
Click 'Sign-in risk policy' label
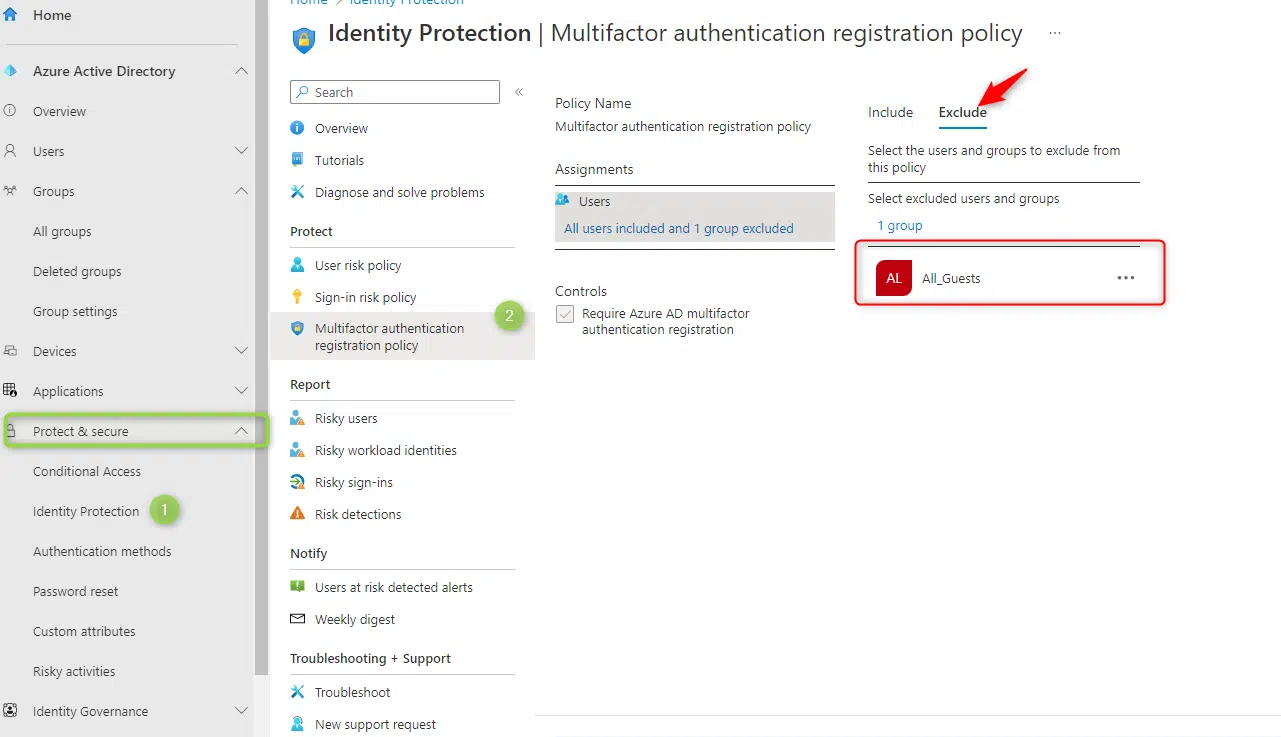tap(366, 297)
